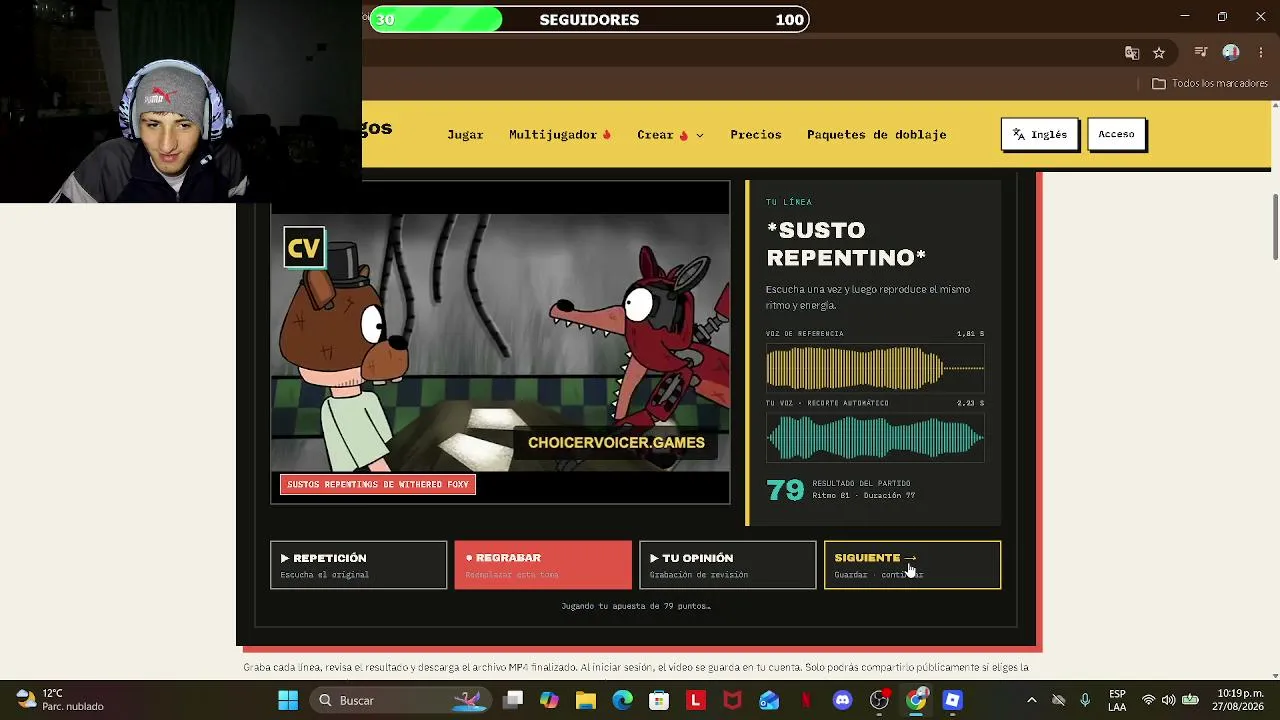Image resolution: width=1280 pixels, height=720 pixels.
Task: Open the red L app on taskbar
Action: click(x=696, y=700)
